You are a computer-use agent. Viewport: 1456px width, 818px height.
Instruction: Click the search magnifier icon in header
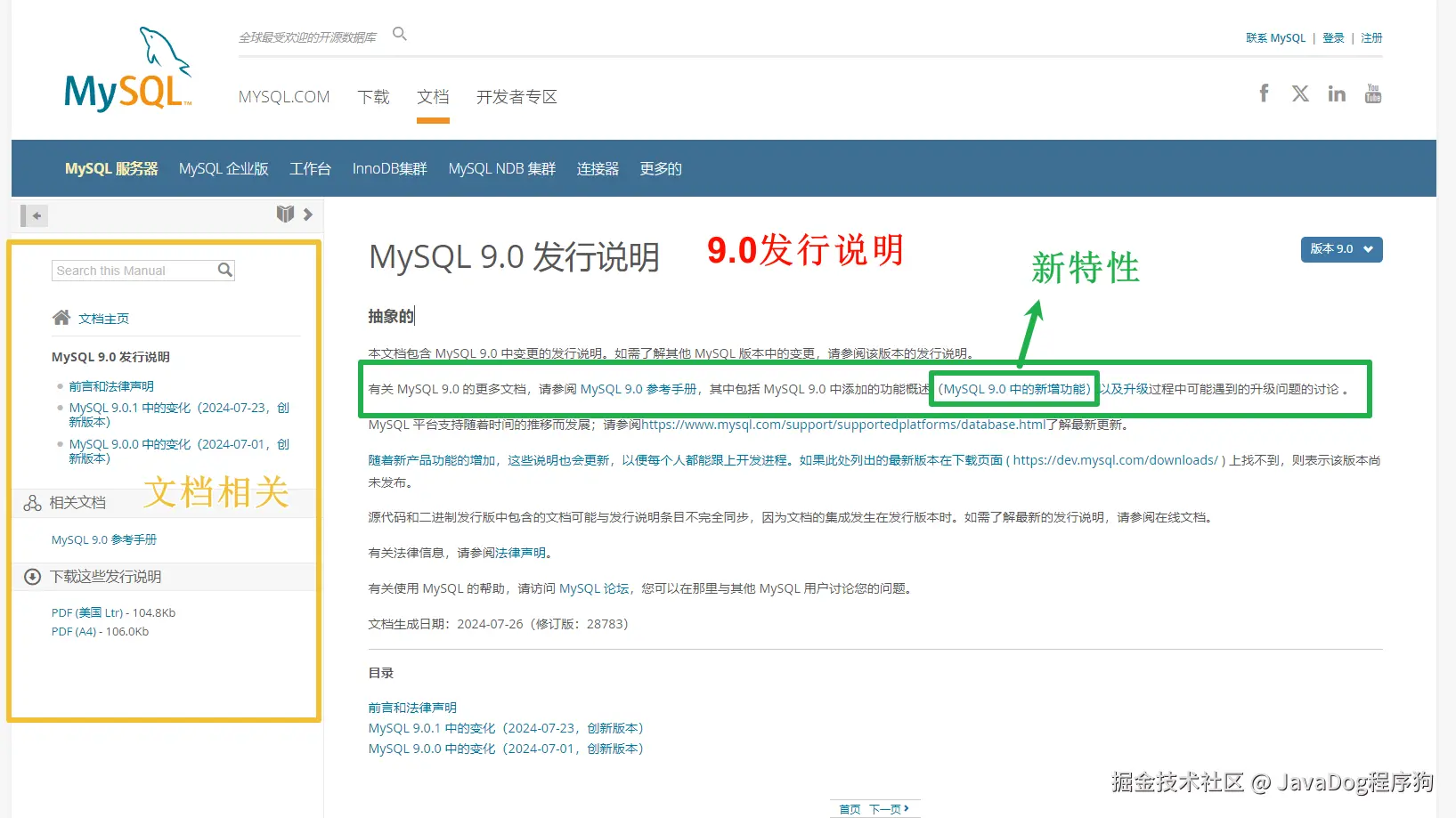400,34
